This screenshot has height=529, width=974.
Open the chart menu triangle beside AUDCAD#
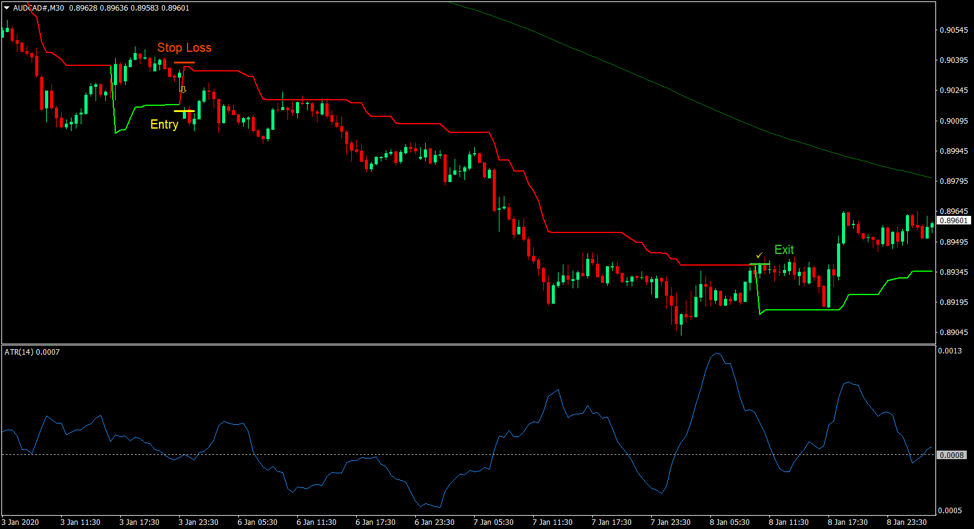click(x=7, y=7)
